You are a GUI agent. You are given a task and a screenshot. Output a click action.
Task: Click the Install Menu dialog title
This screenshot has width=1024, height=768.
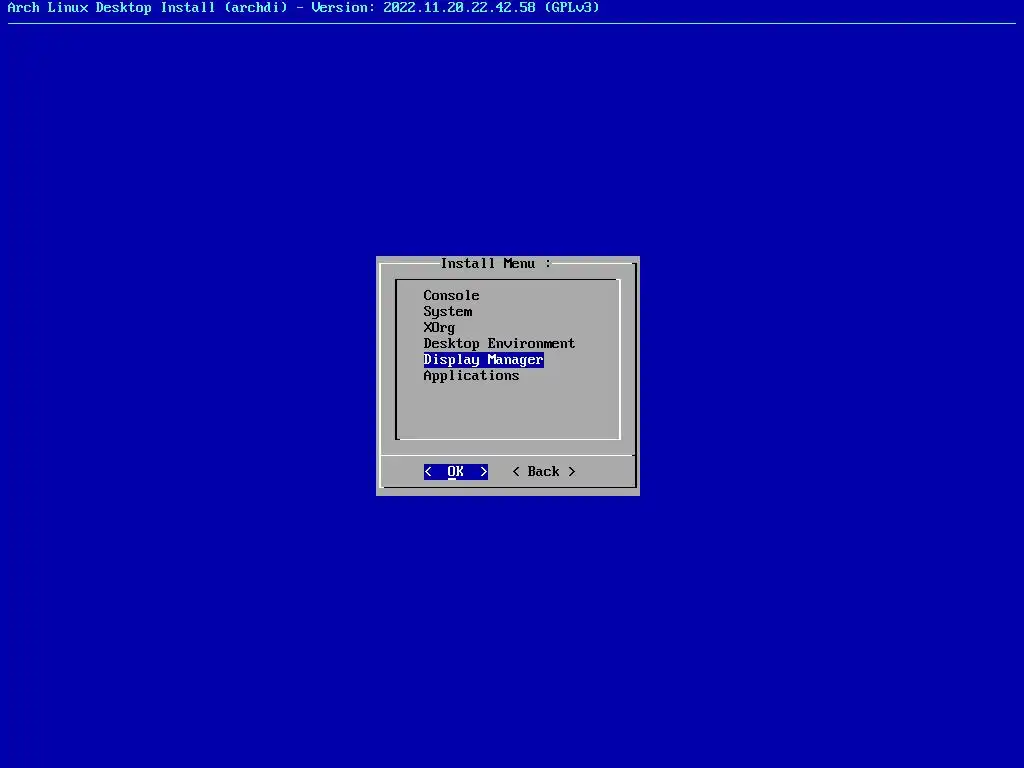point(496,263)
